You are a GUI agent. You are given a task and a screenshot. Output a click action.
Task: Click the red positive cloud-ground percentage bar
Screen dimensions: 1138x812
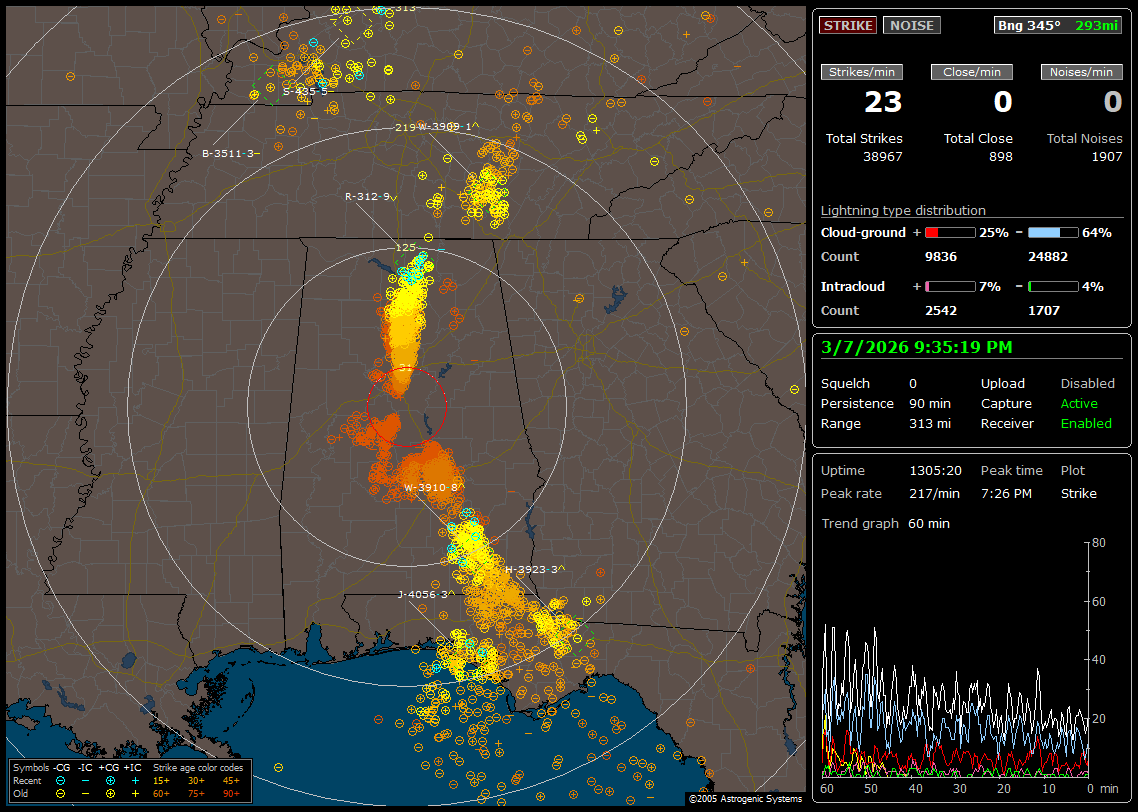click(x=949, y=232)
